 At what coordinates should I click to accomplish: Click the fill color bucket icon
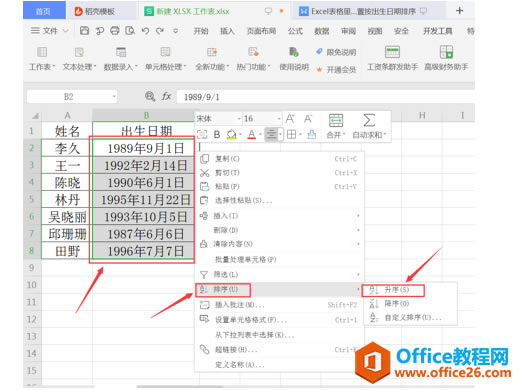click(231, 135)
